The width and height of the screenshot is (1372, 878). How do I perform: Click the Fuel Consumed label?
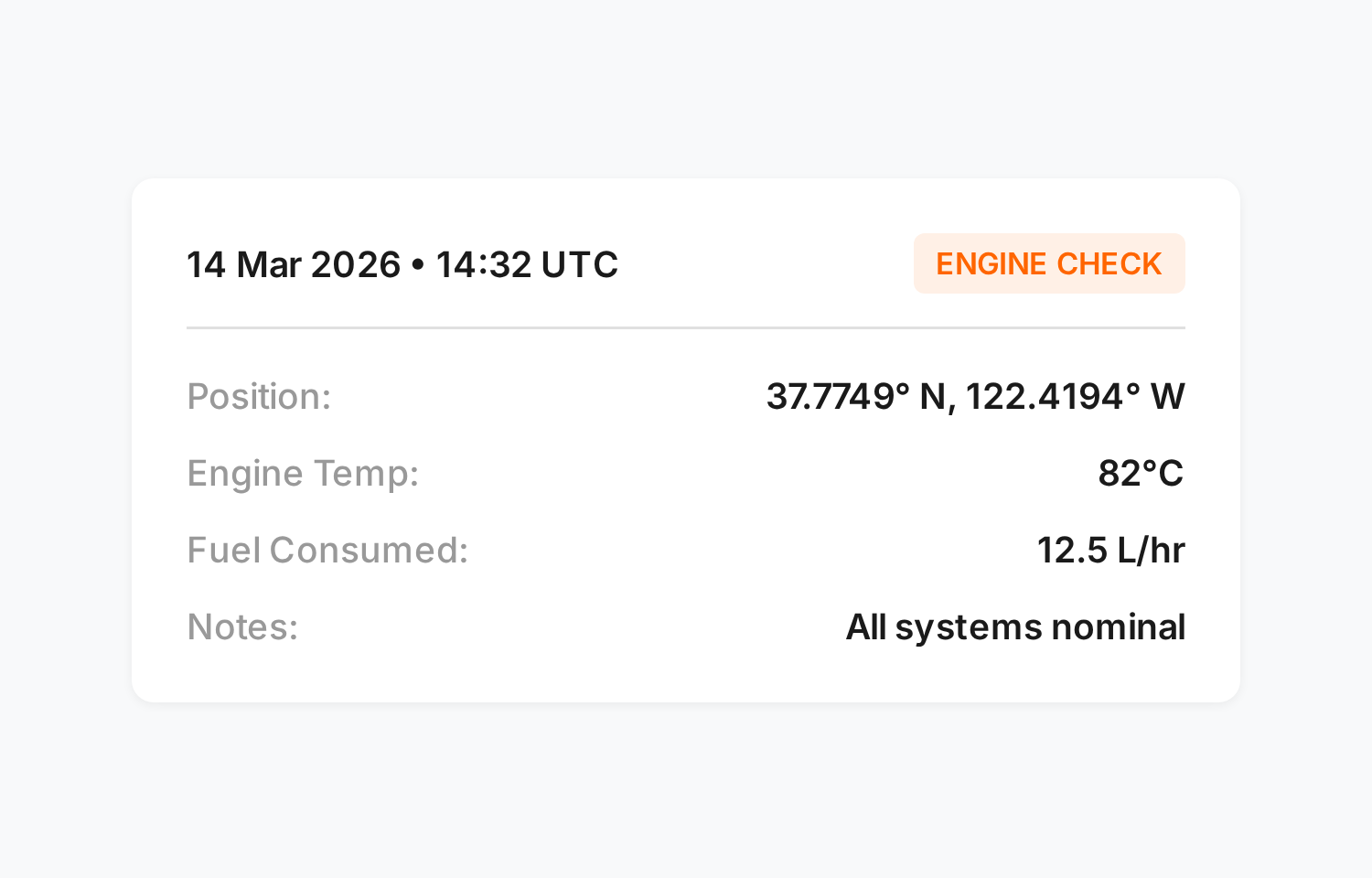pyautogui.click(x=327, y=551)
